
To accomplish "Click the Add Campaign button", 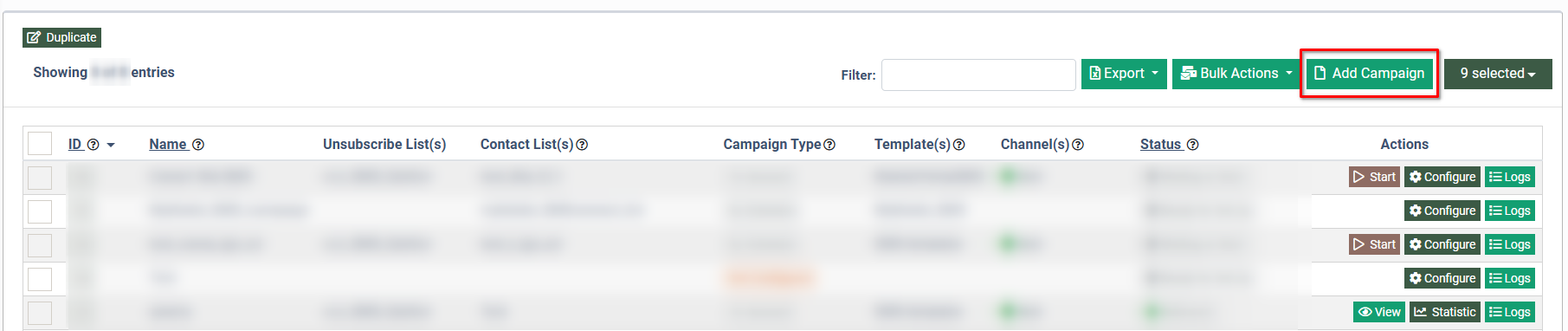I will 1369,74.
